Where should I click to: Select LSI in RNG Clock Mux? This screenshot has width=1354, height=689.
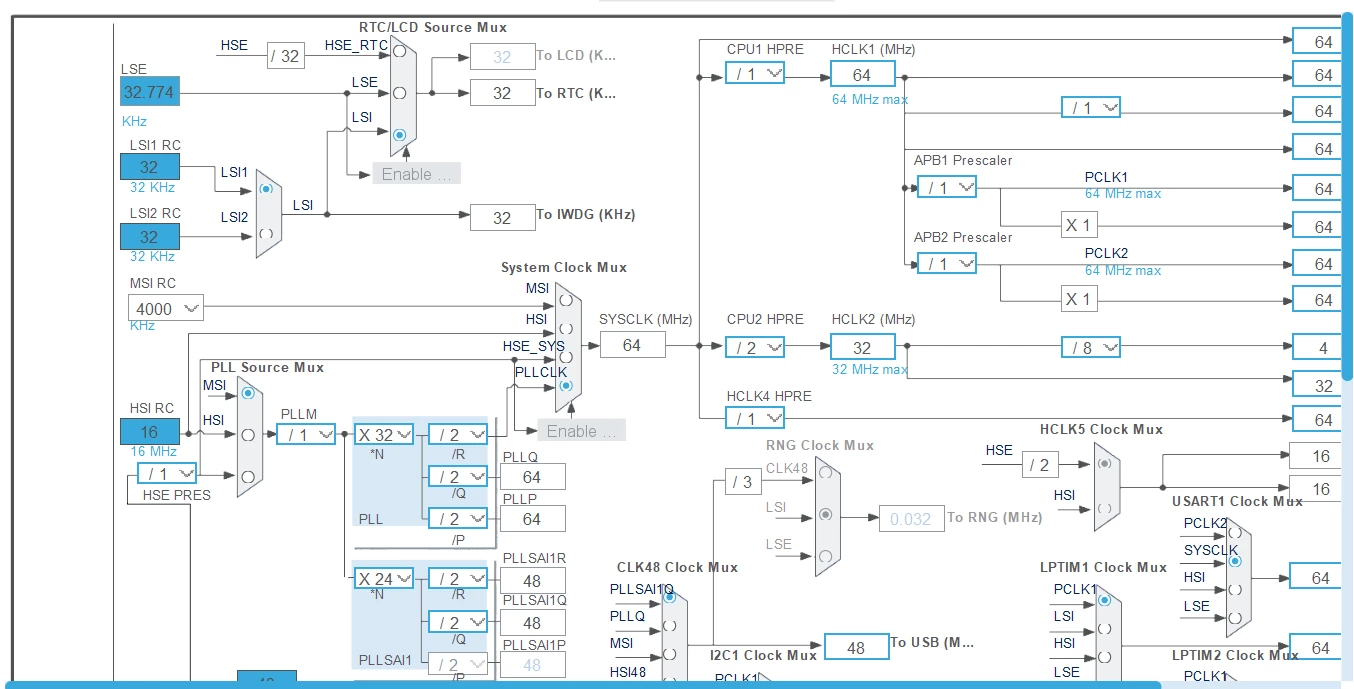[x=825, y=514]
